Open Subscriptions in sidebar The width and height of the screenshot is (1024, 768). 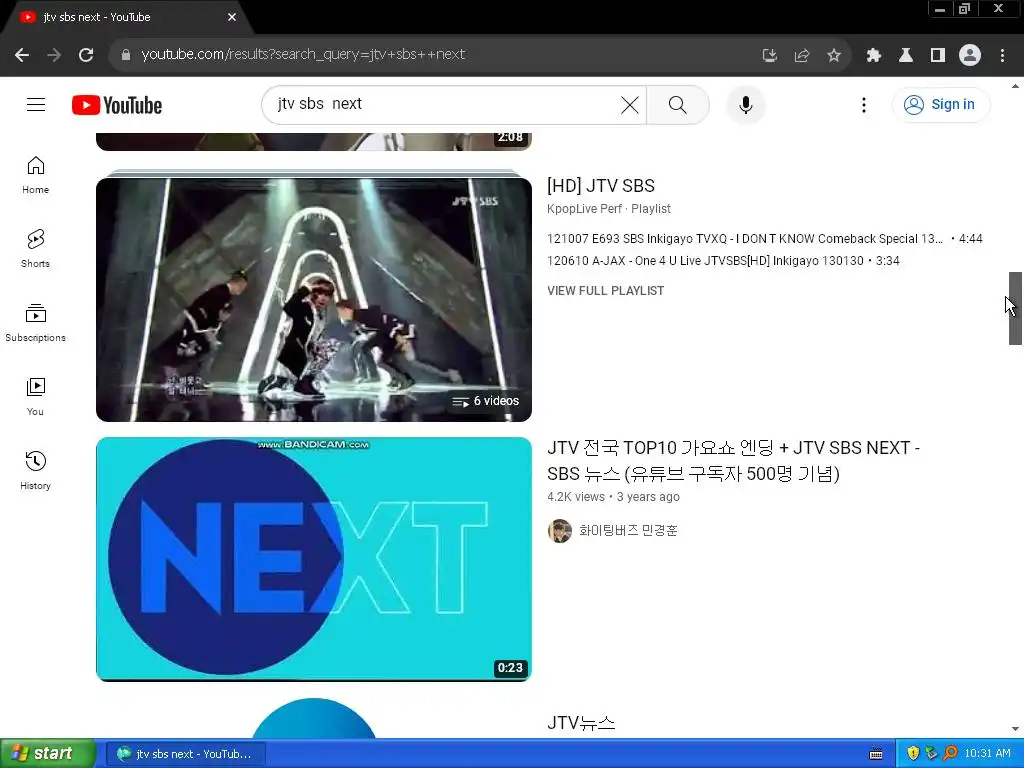tap(35, 323)
